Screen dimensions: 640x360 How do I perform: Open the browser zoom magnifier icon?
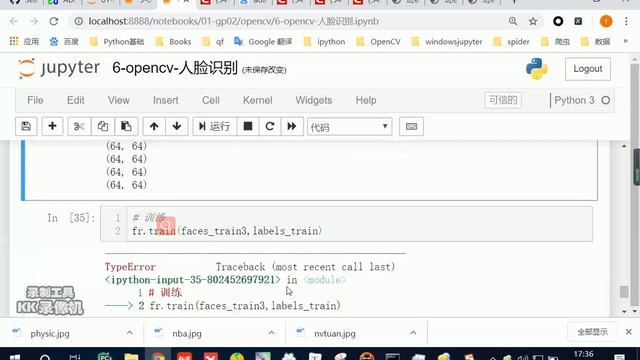coord(513,21)
